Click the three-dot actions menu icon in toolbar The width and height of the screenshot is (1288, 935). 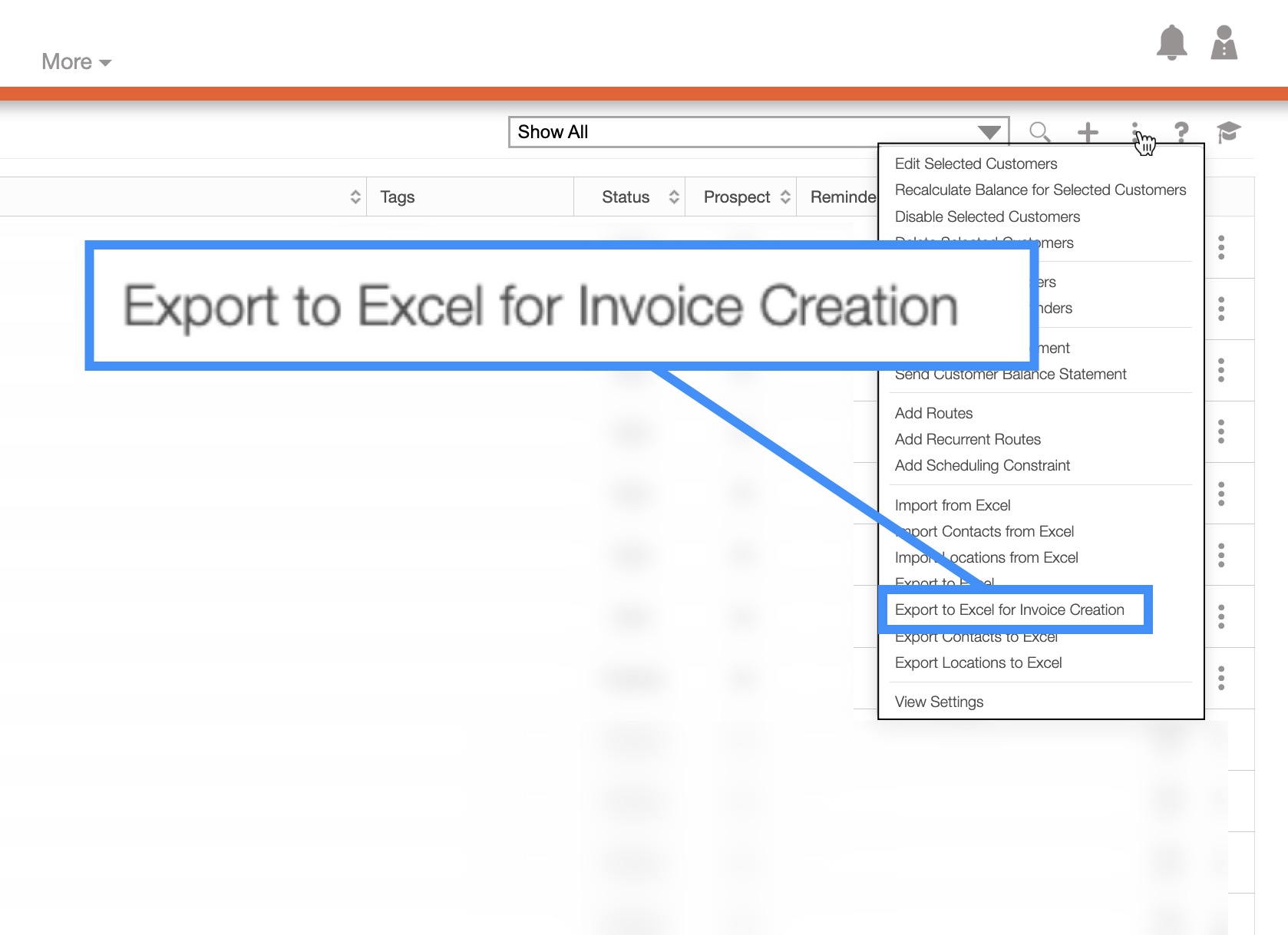pyautogui.click(x=1134, y=131)
